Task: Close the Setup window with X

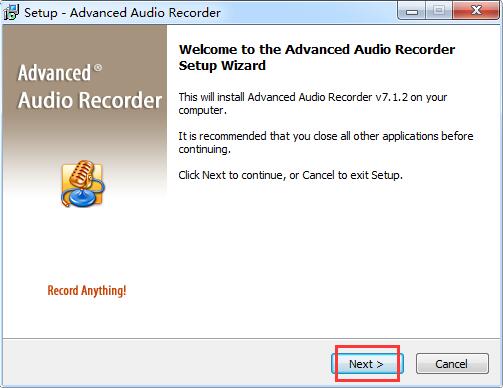Action: pyautogui.click(x=476, y=11)
